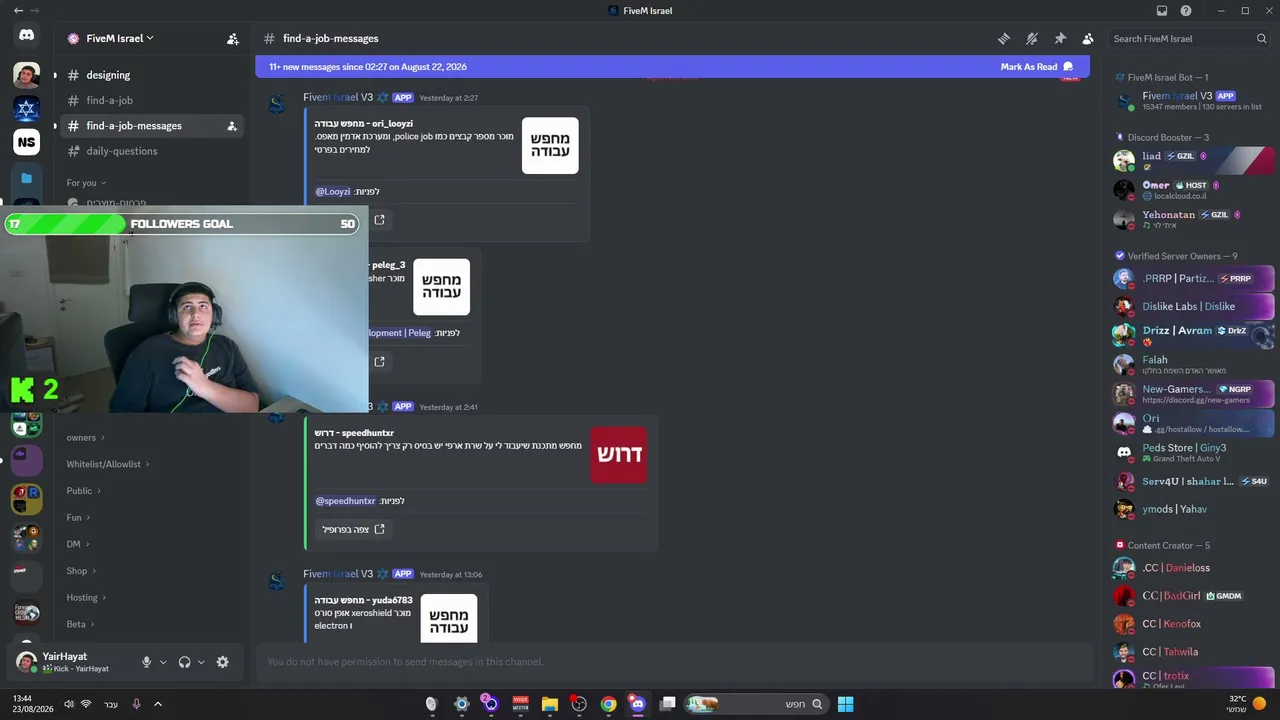Open the Star of David server icon
This screenshot has height=720, width=1280.
click(x=27, y=108)
